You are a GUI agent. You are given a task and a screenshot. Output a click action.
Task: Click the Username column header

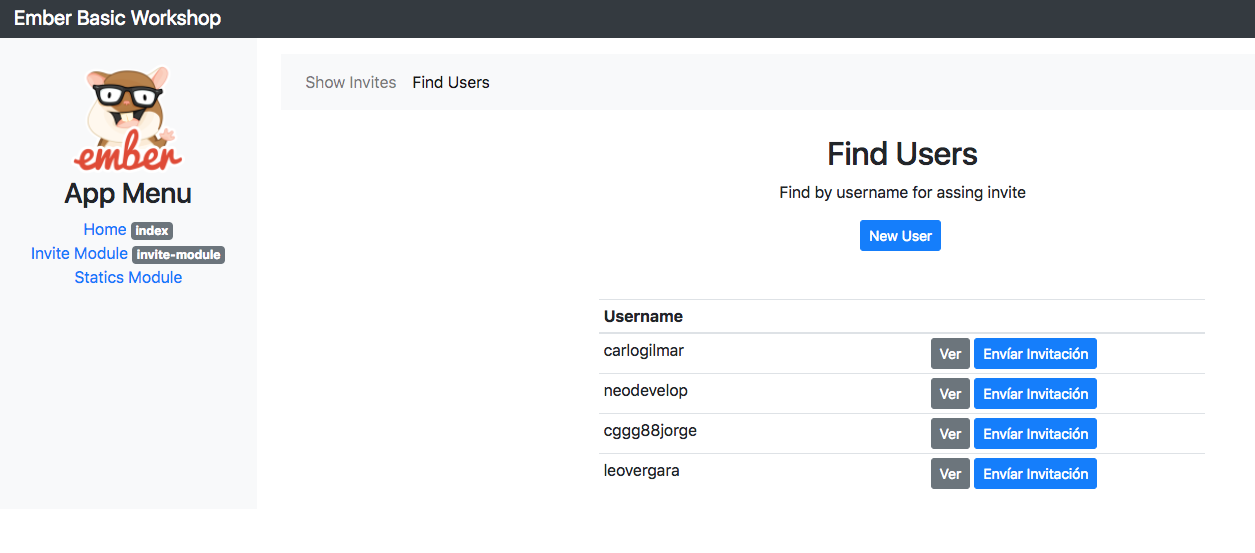(643, 316)
